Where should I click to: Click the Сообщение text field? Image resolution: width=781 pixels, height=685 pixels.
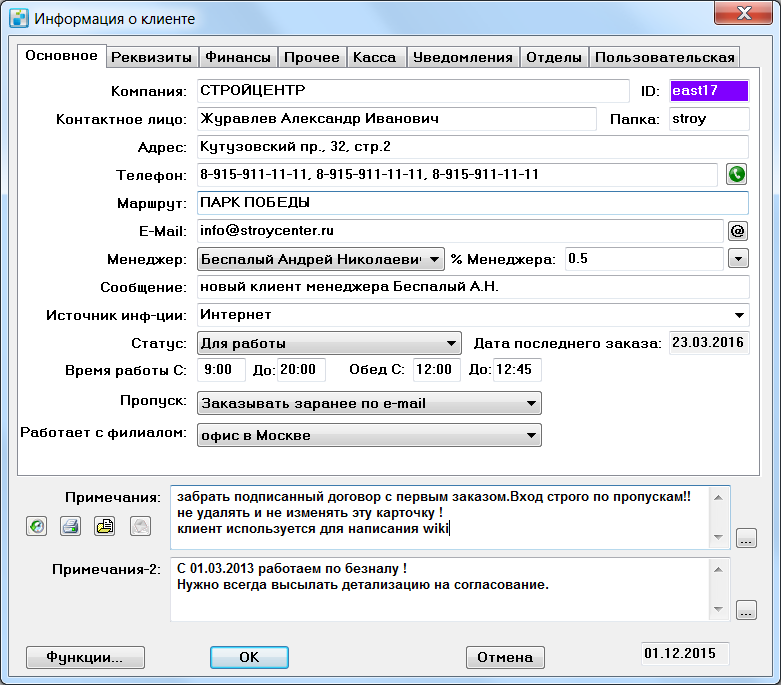pyautogui.click(x=473, y=287)
